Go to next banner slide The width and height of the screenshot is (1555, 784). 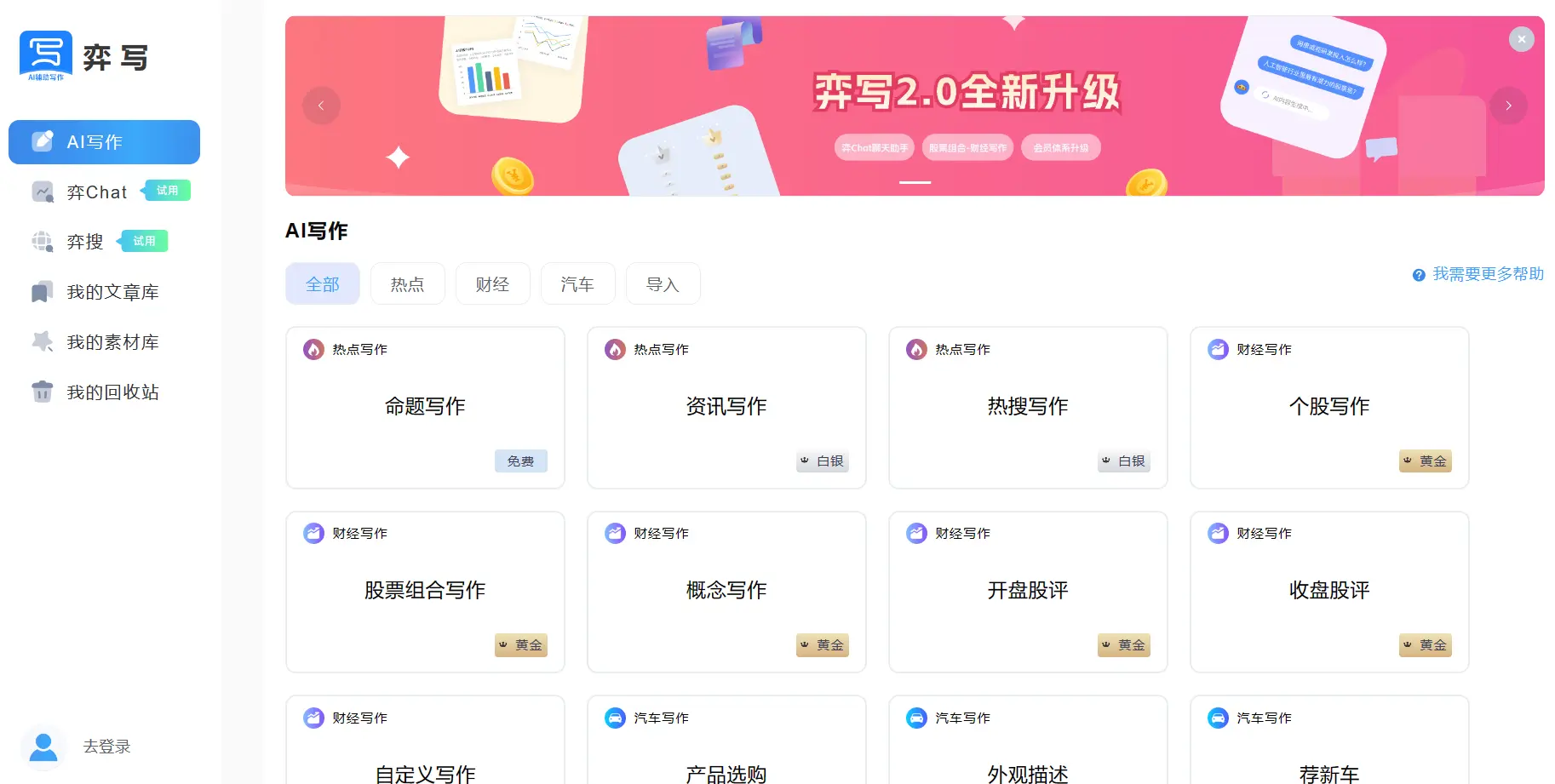tap(1508, 106)
